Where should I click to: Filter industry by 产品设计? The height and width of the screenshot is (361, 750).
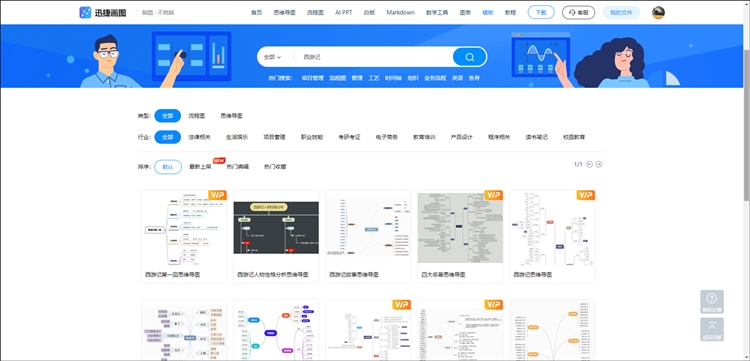pos(462,137)
